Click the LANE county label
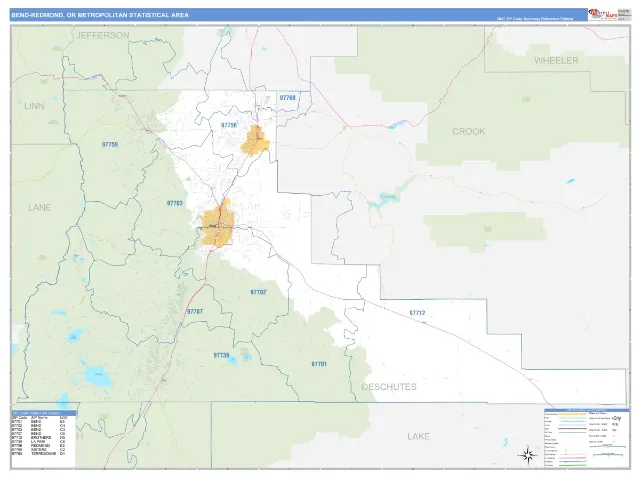 [40, 207]
